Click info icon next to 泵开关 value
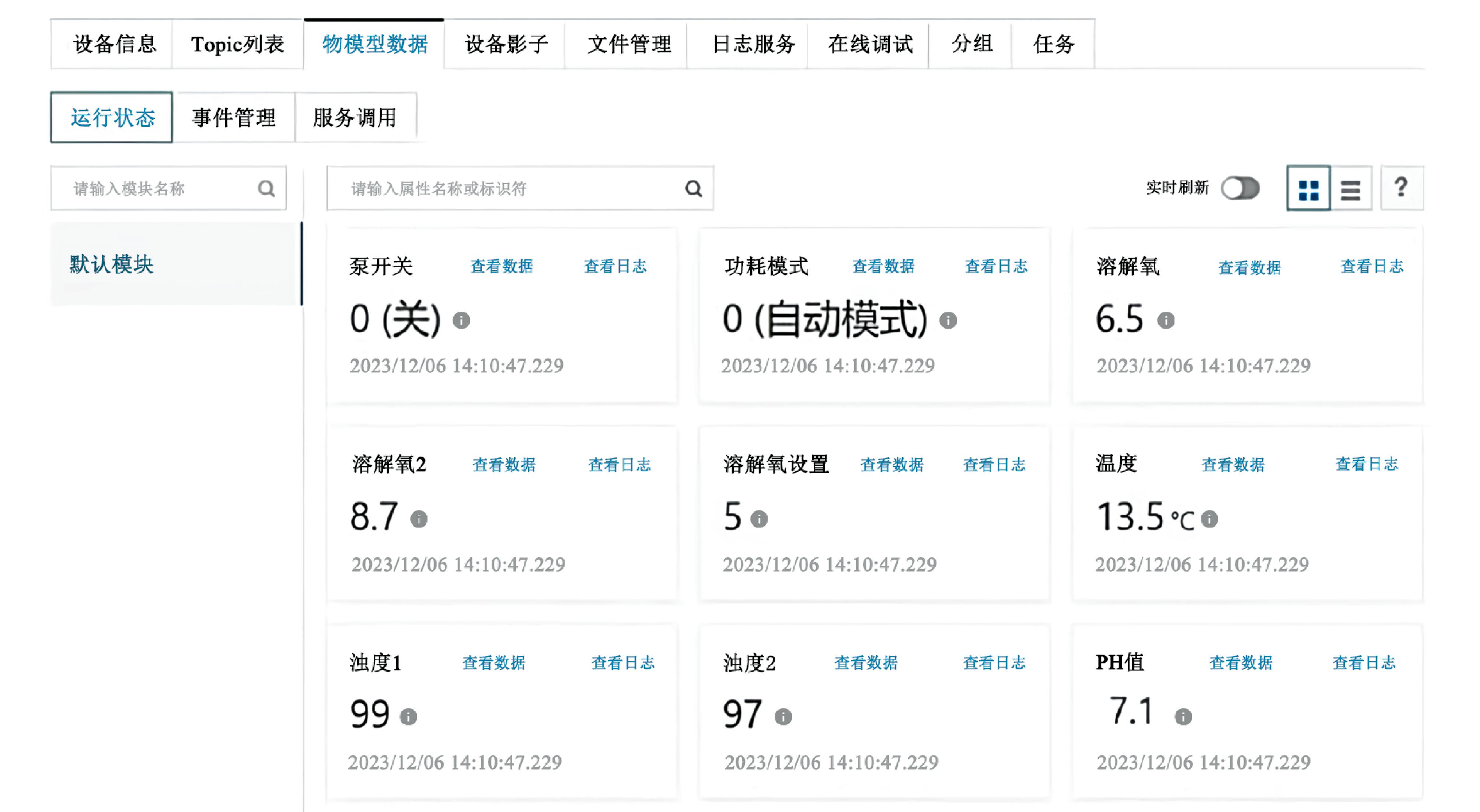The width and height of the screenshot is (1480, 812). (461, 320)
